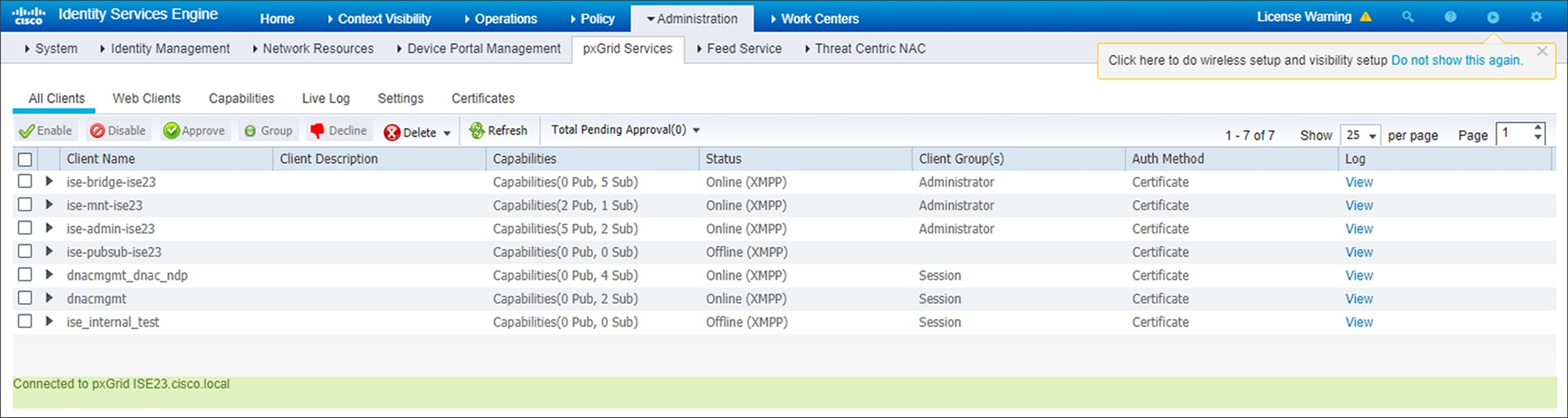Click the play/setup circle icon in header
This screenshot has height=418, width=1568.
click(1493, 17)
